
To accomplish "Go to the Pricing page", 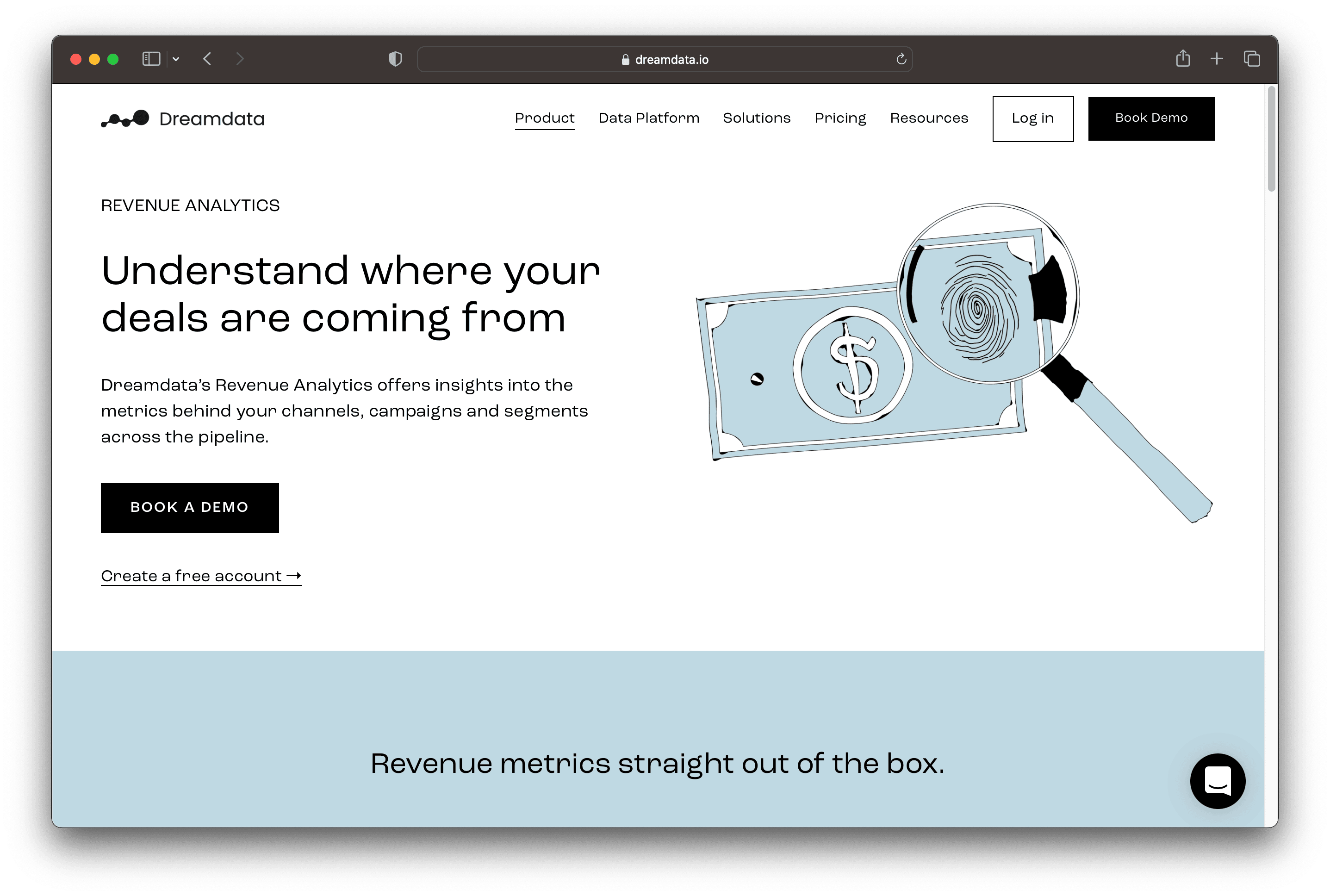I will coord(840,118).
